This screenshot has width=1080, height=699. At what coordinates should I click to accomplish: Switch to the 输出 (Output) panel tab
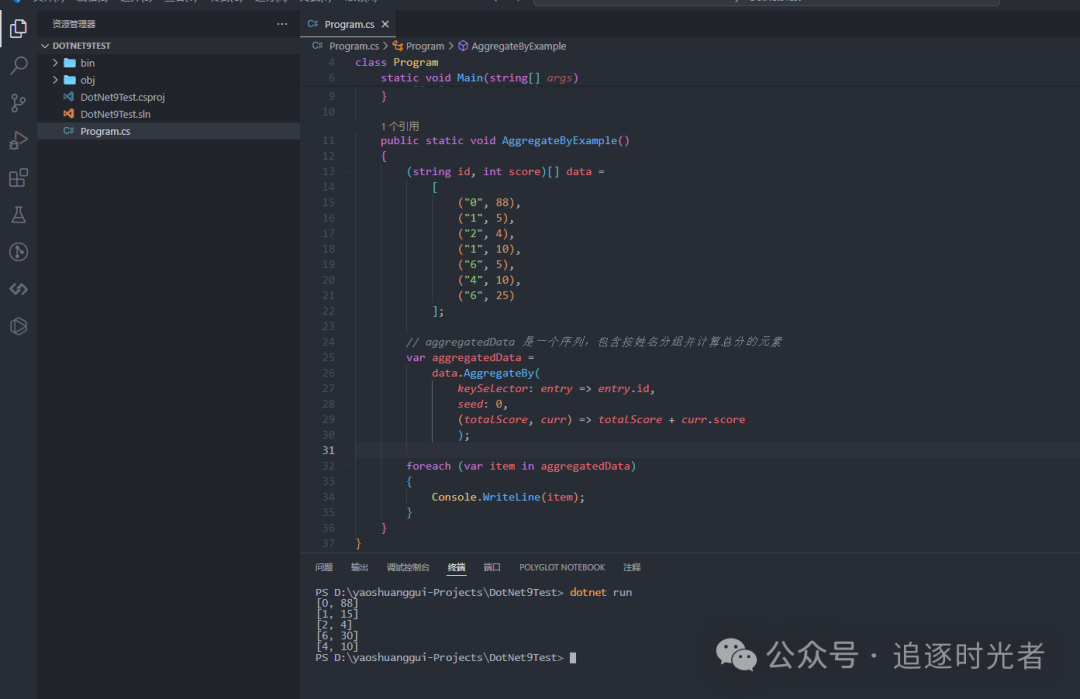(x=360, y=567)
